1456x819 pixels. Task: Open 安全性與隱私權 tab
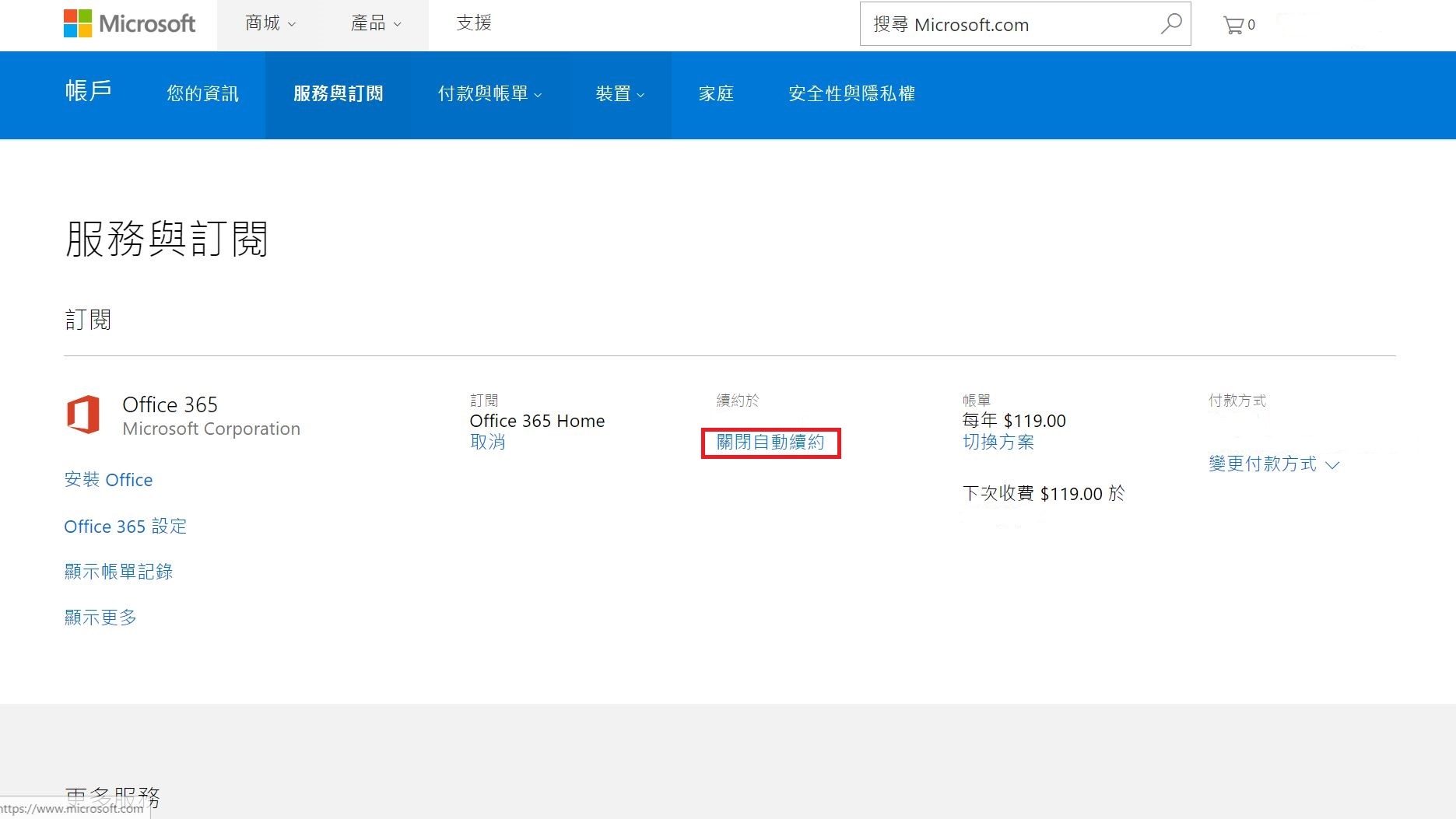[x=851, y=94]
